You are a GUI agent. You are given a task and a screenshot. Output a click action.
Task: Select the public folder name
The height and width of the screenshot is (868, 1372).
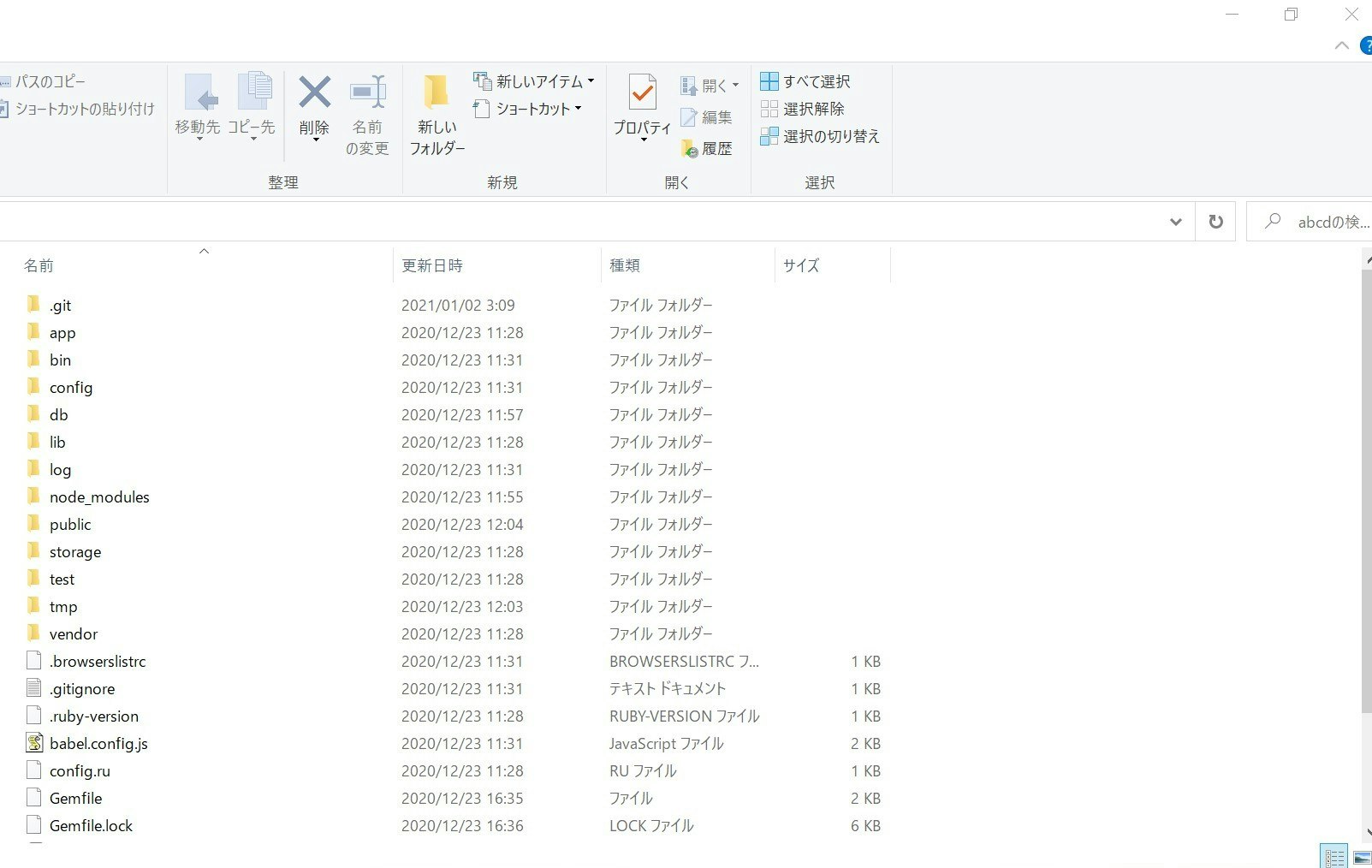coord(70,524)
